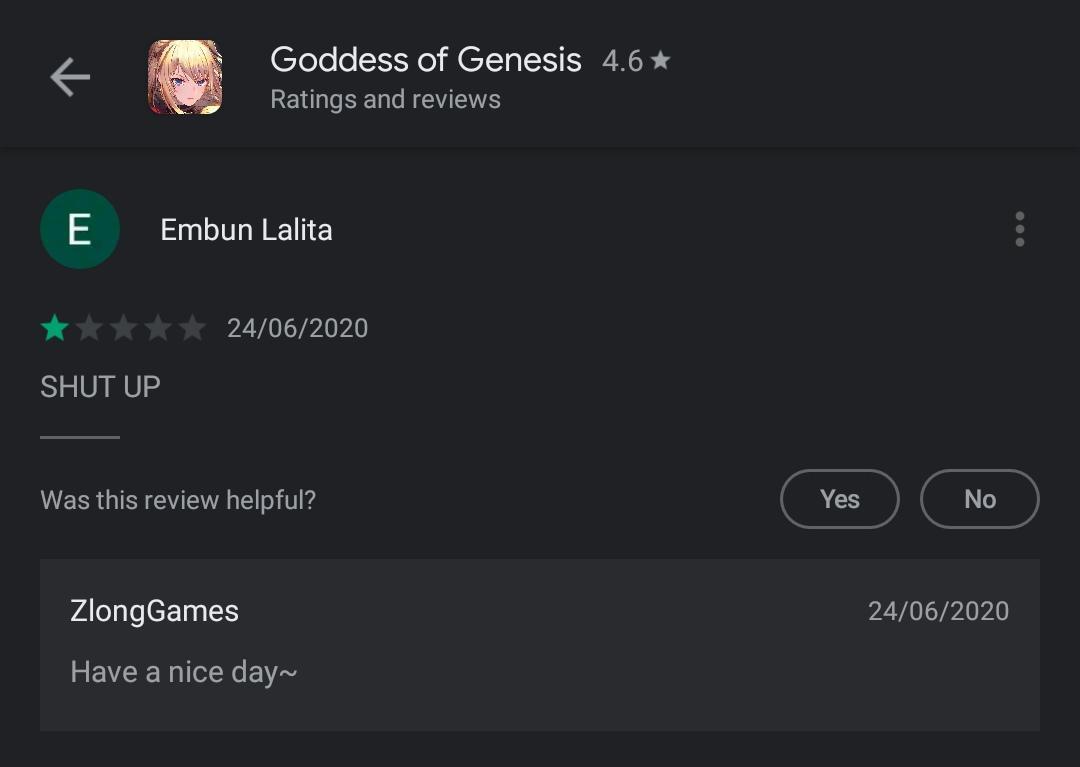Click the star next to the 4.6 rating
1080x767 pixels.
(660, 61)
